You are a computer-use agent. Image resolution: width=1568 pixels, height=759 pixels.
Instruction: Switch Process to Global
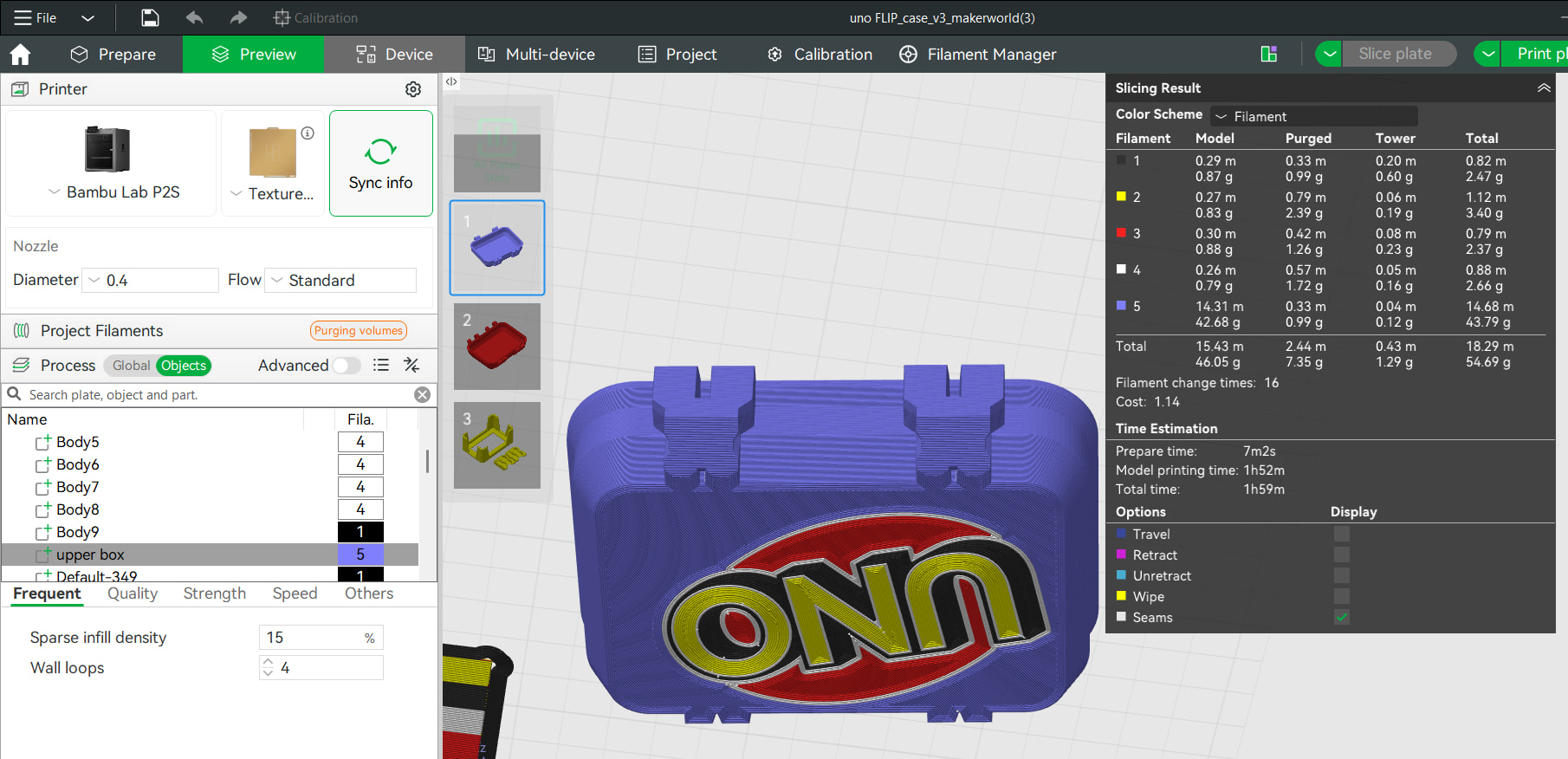[131, 366]
